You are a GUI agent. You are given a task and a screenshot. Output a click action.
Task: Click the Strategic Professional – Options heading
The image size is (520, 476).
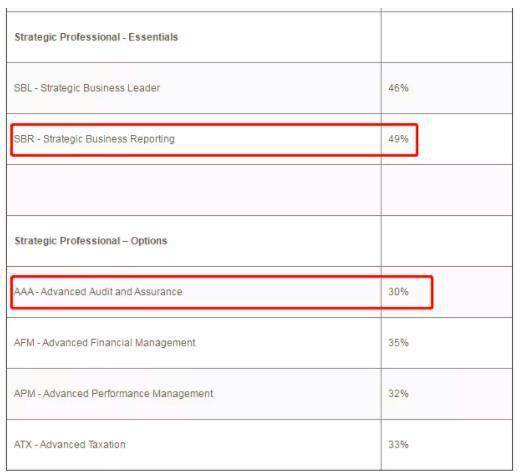(91, 241)
